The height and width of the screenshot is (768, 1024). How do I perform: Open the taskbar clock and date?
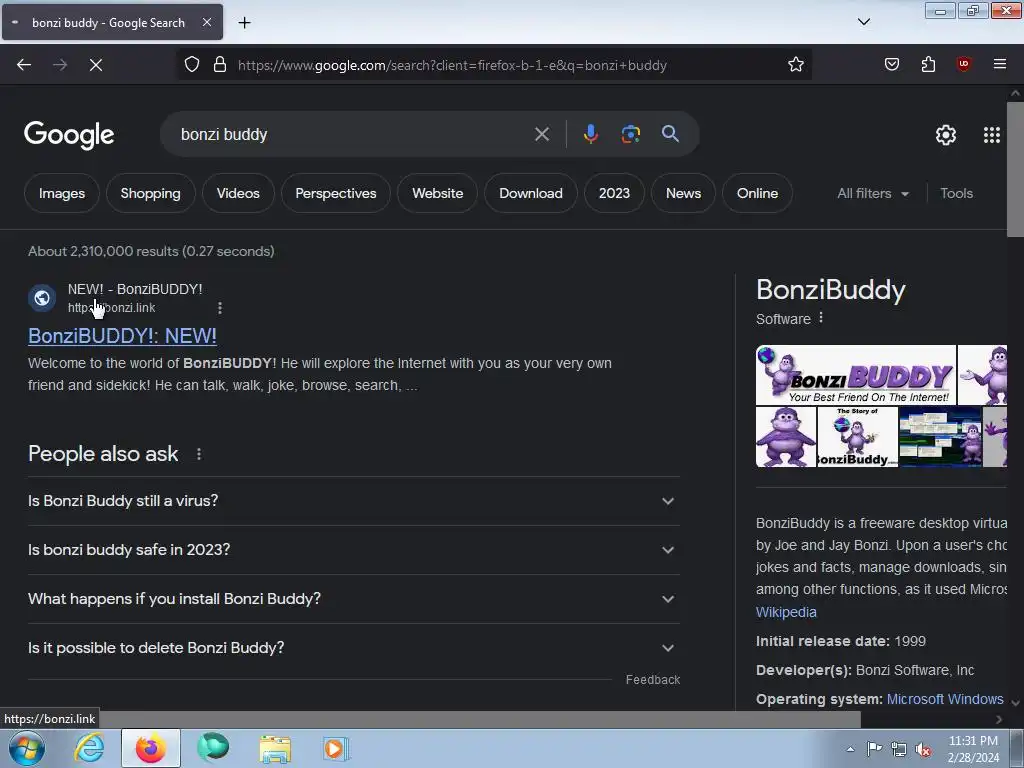coord(973,749)
